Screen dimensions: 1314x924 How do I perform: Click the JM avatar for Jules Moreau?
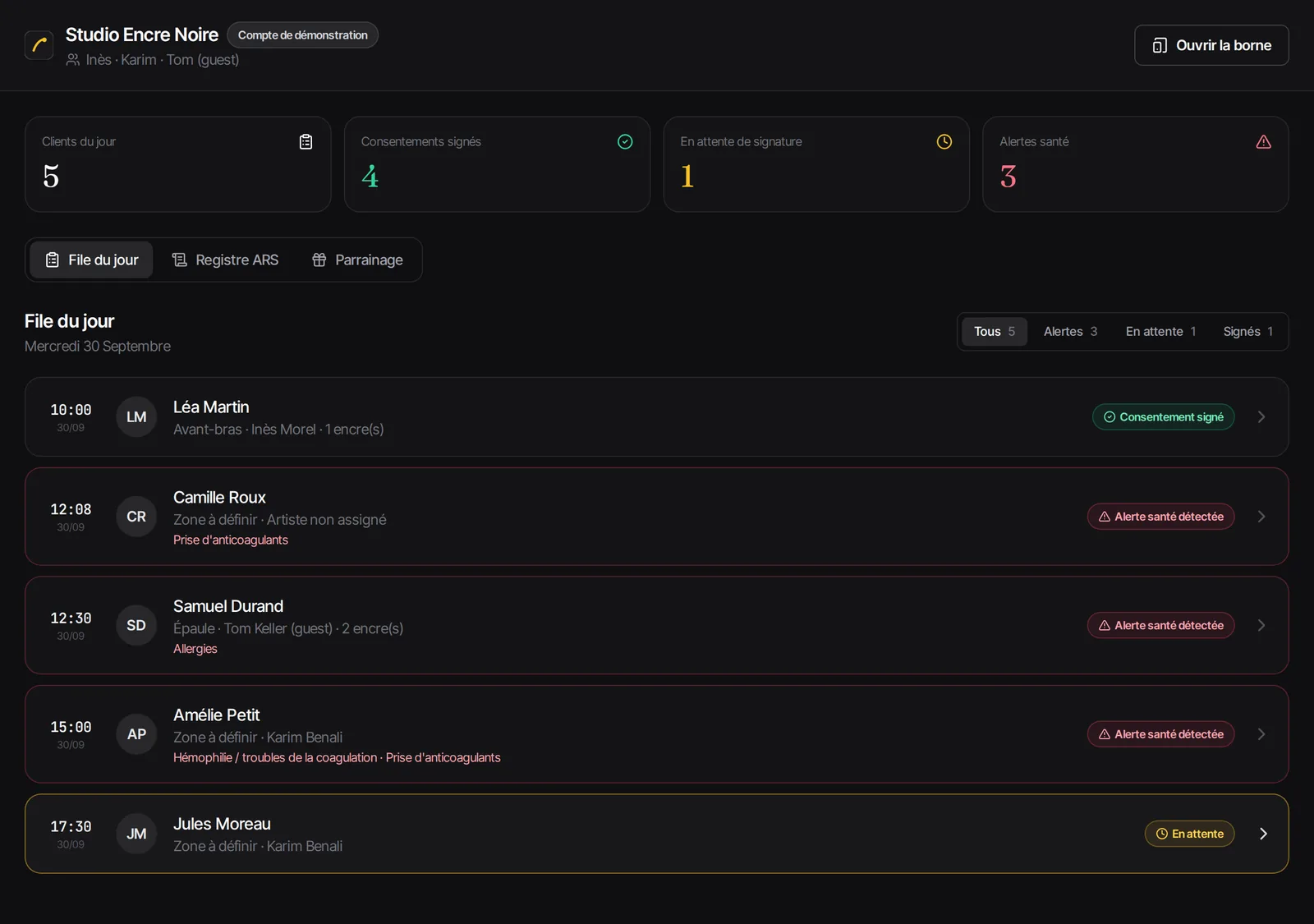click(x=136, y=834)
